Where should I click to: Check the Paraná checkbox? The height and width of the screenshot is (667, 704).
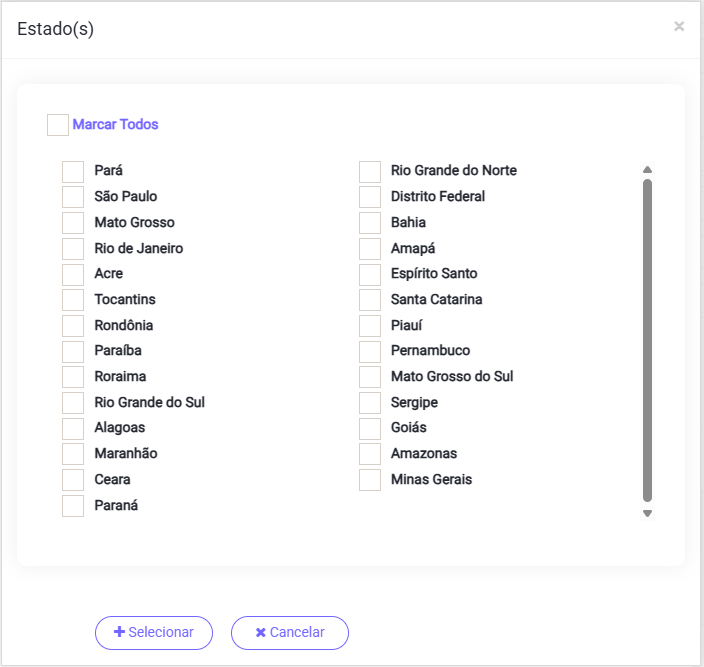[73, 506]
